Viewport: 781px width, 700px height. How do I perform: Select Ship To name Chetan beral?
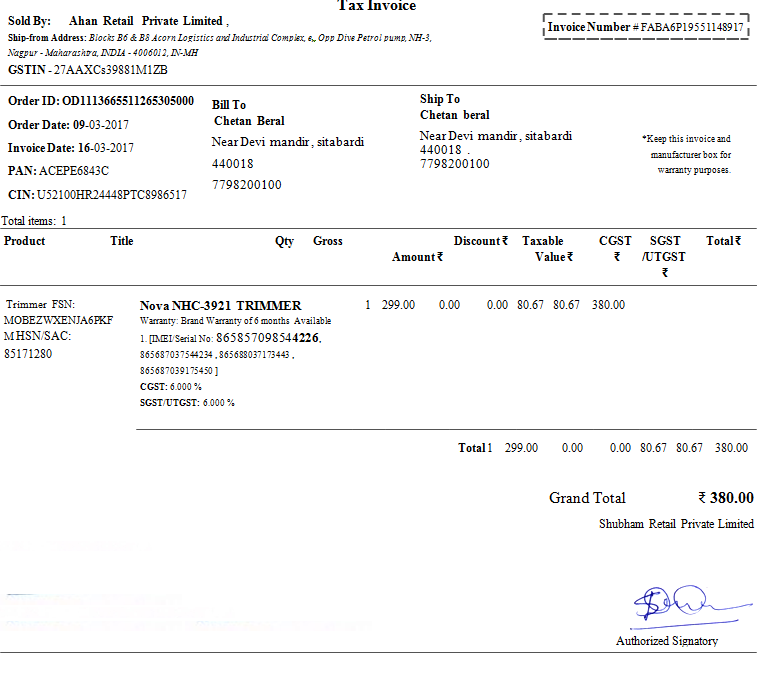click(455, 115)
